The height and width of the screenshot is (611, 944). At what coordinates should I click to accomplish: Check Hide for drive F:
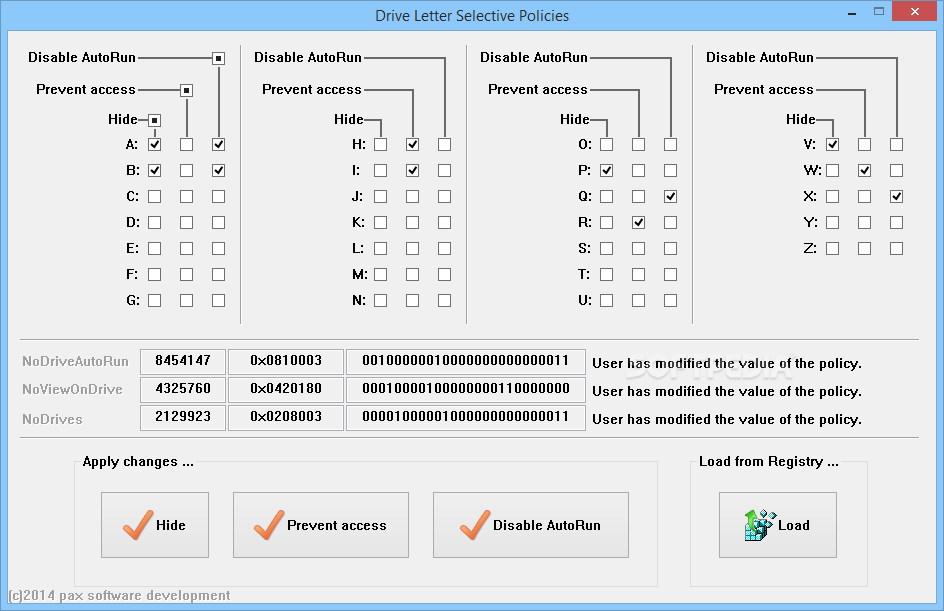click(x=155, y=274)
